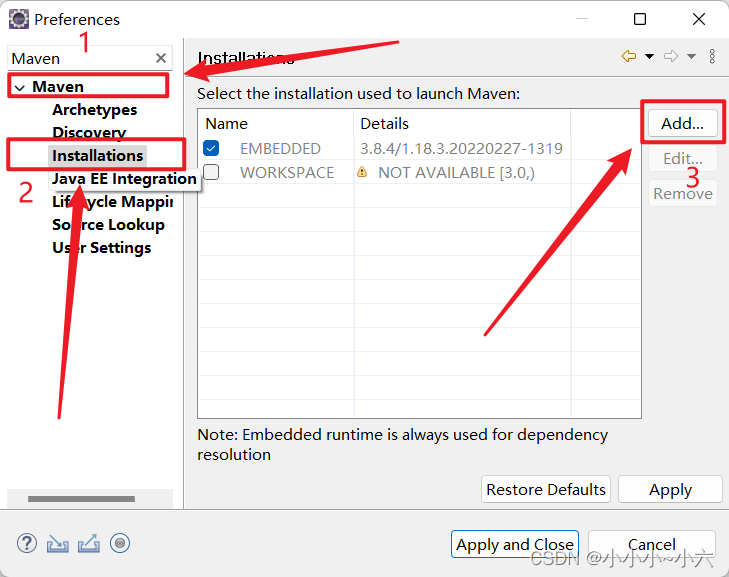Open Java EE Integration page
Screen dimensions: 729x577
click(124, 179)
